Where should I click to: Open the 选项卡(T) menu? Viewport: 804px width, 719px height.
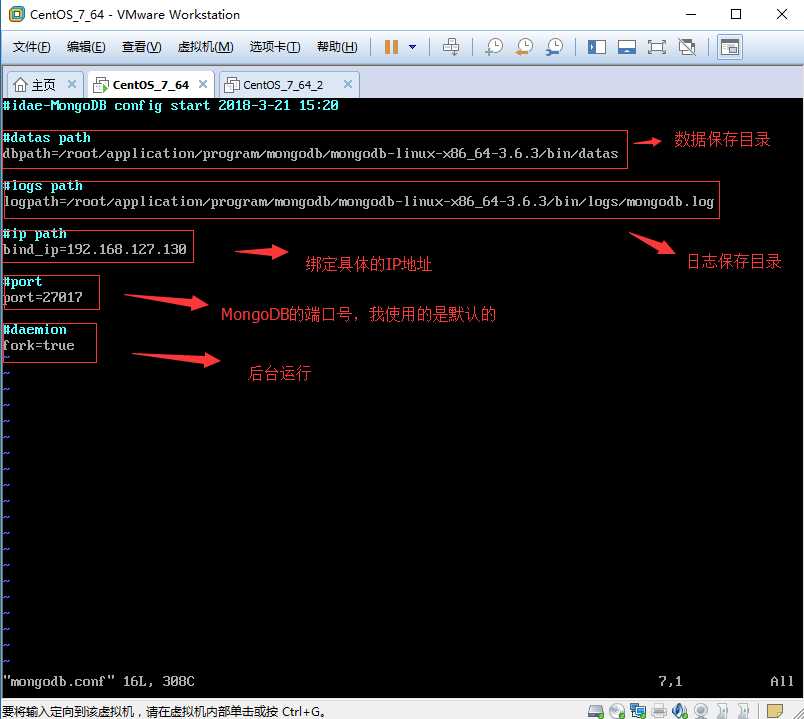[x=275, y=47]
